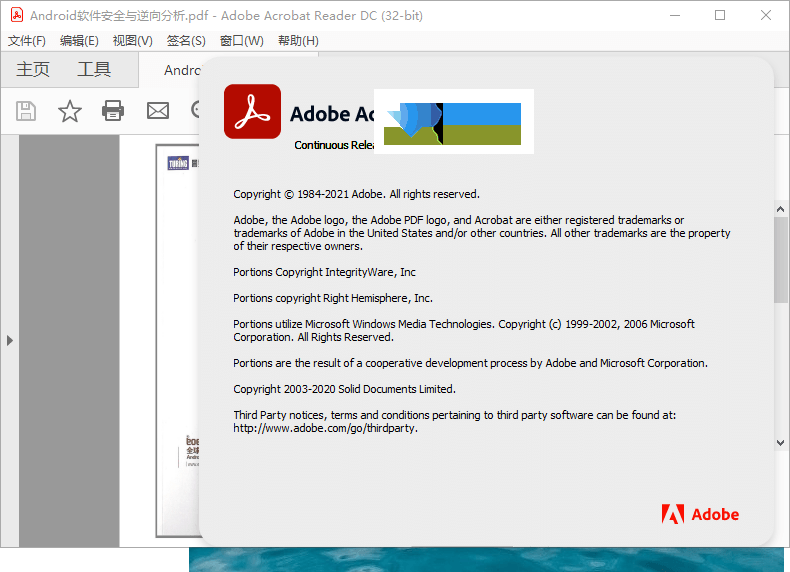
Task: Click the scrollbar thumb in the About dialog
Action: coord(780,260)
